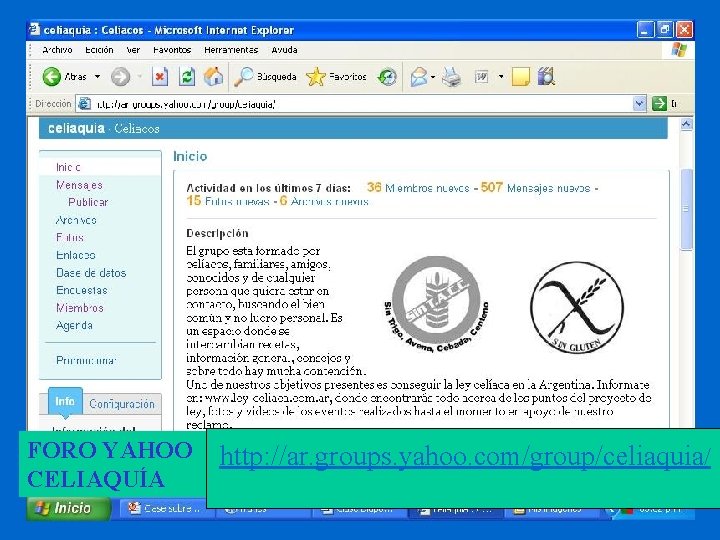Click the Windows flag logo

679,50
